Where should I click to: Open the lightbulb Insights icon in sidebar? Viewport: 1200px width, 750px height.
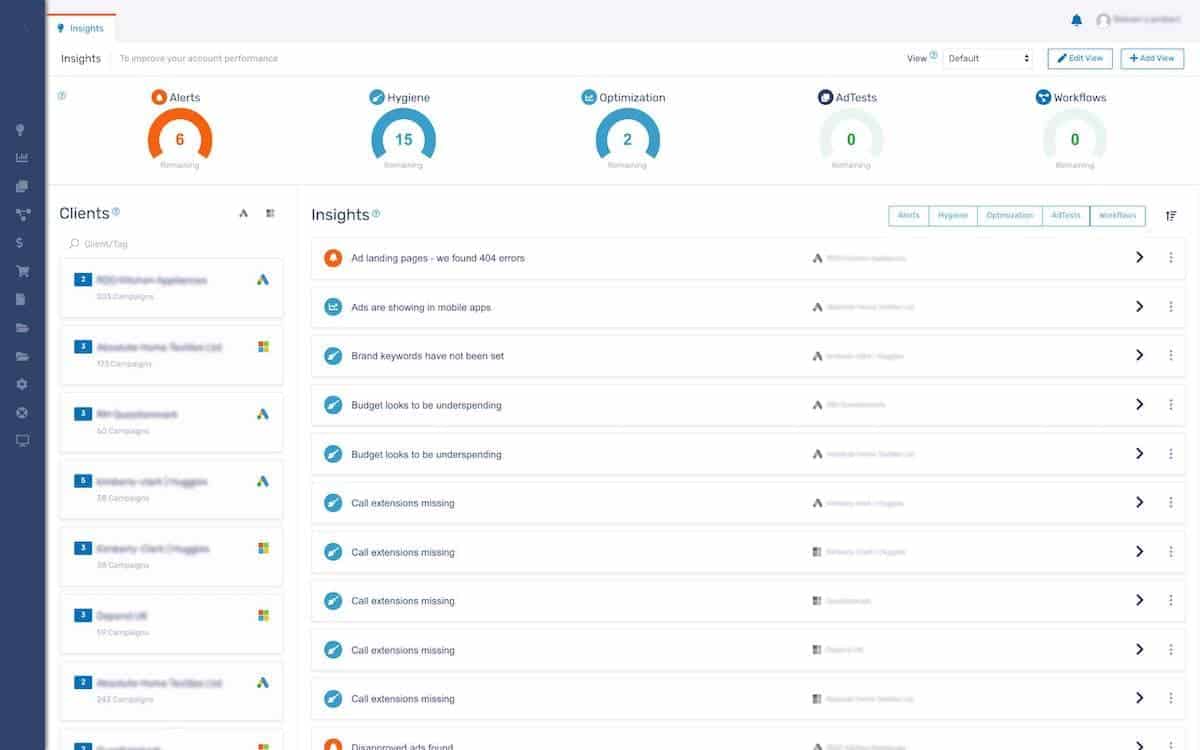point(21,130)
